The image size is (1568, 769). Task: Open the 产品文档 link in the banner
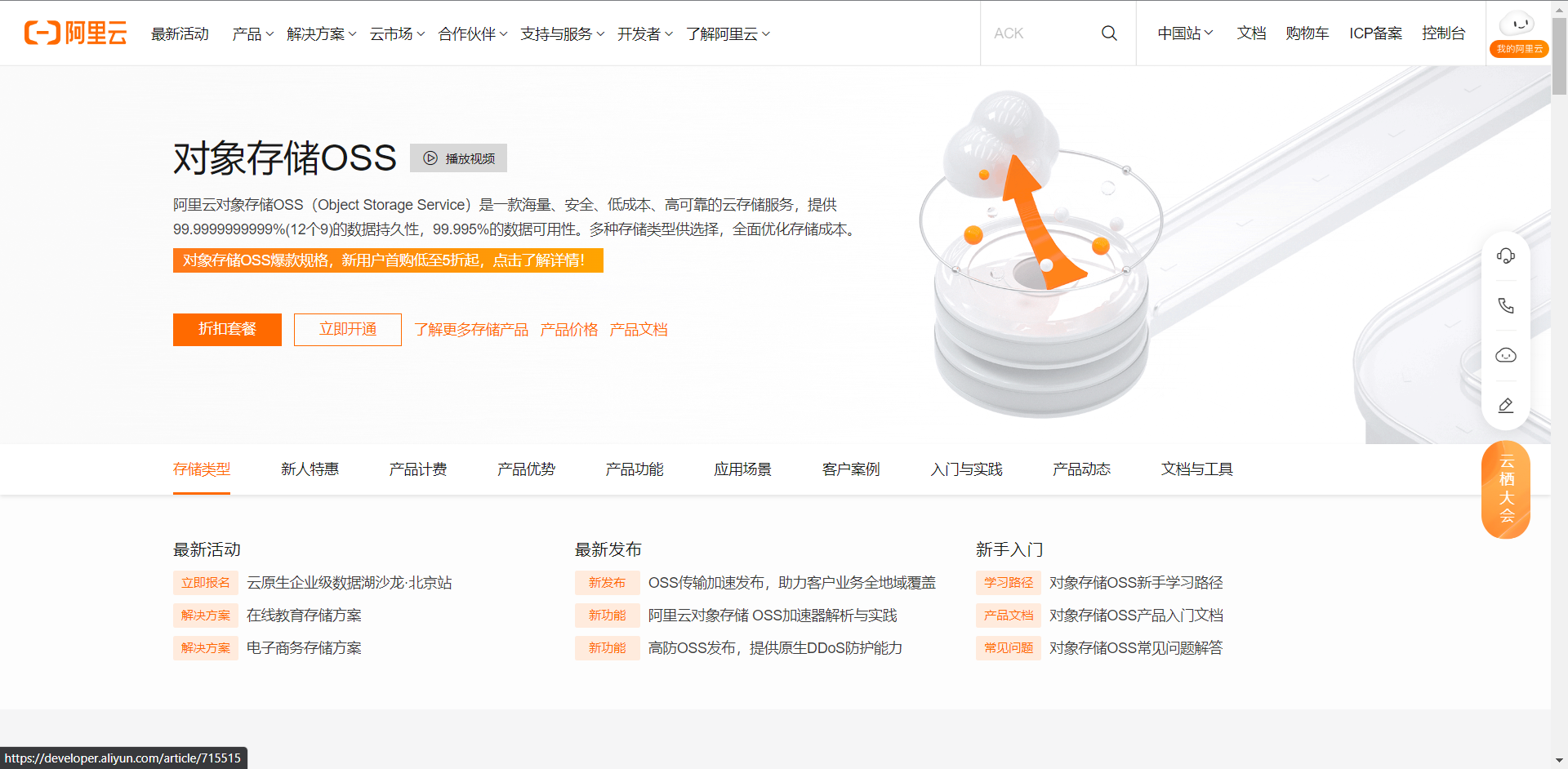[x=639, y=330]
